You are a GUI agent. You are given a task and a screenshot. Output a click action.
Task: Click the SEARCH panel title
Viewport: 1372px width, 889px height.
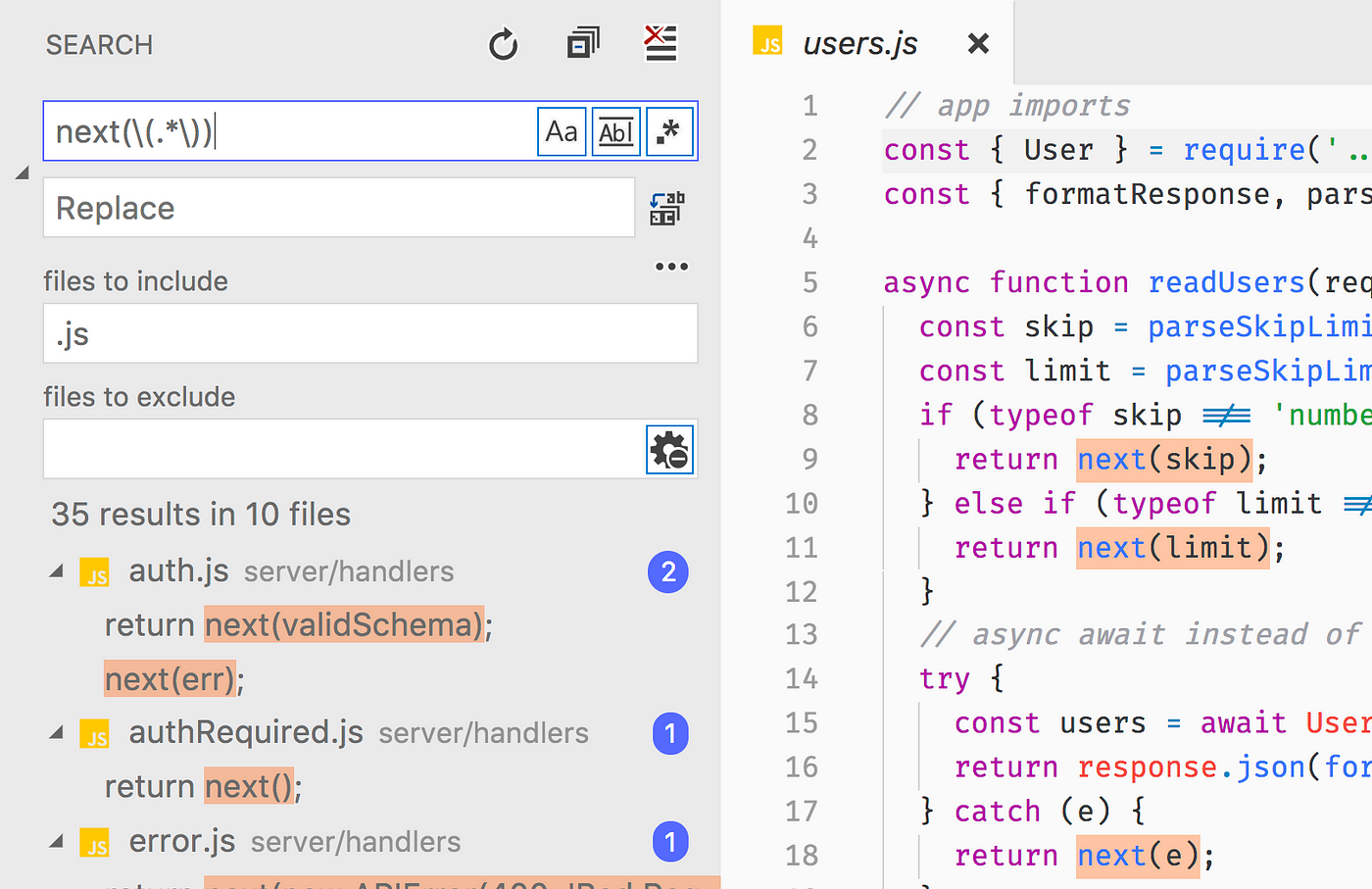tap(99, 45)
